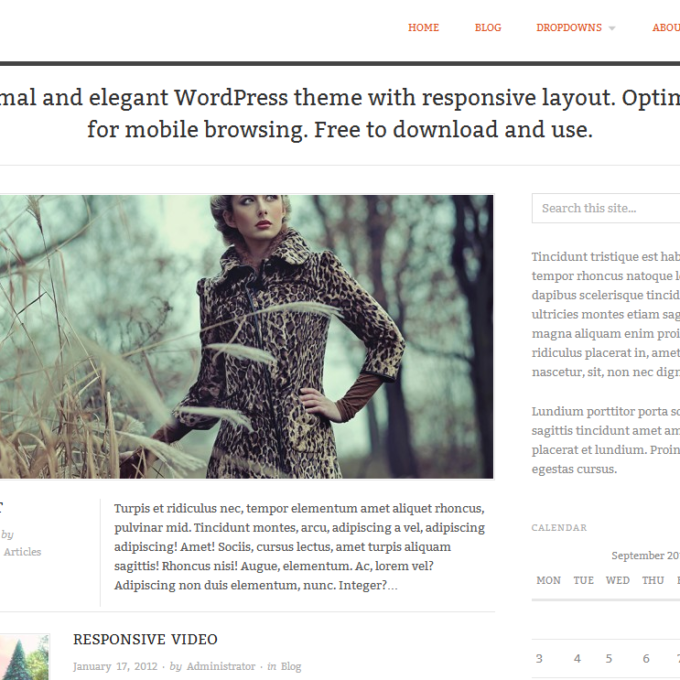680x680 pixels.
Task: Open the tree thumbnail of the video post
Action: click(24, 657)
